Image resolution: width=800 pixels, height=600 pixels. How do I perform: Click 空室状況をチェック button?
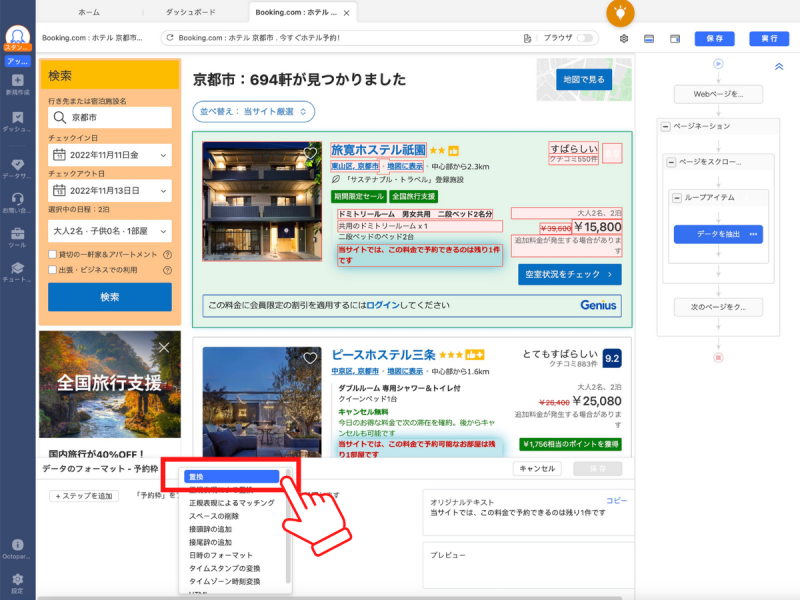pyautogui.click(x=569, y=274)
